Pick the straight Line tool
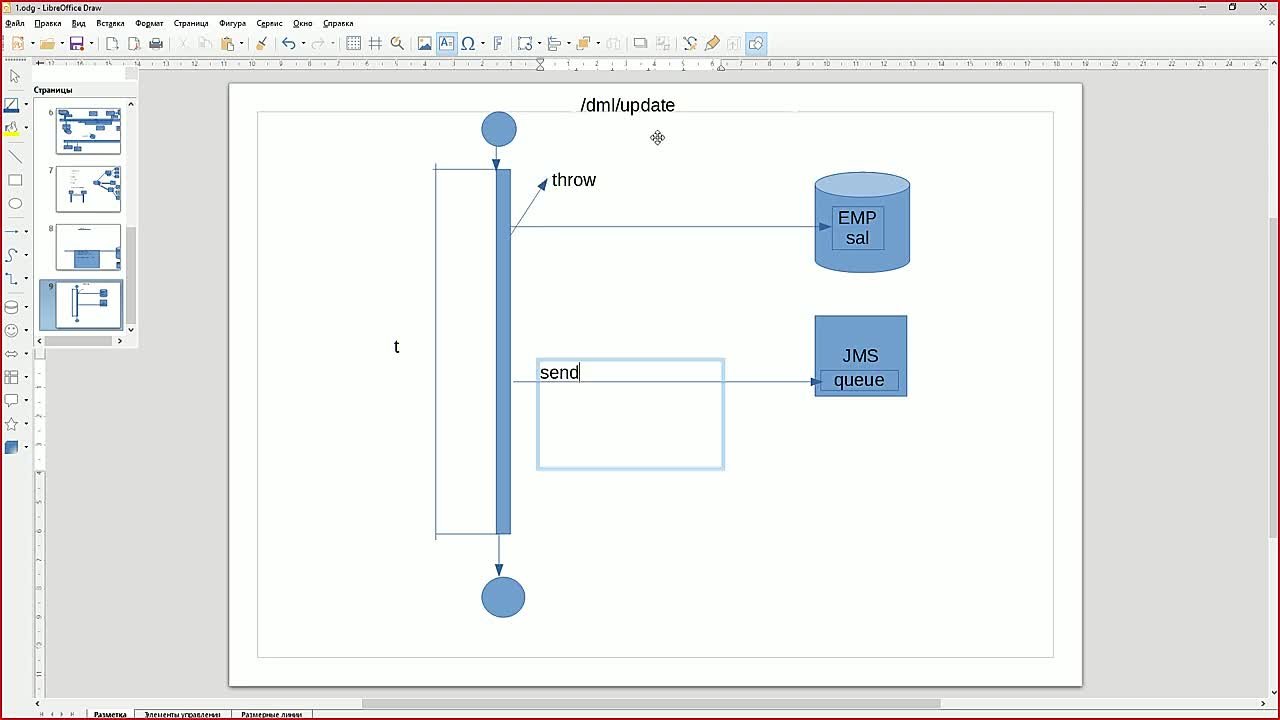Screen dimensions: 1280x720 [x=15, y=156]
